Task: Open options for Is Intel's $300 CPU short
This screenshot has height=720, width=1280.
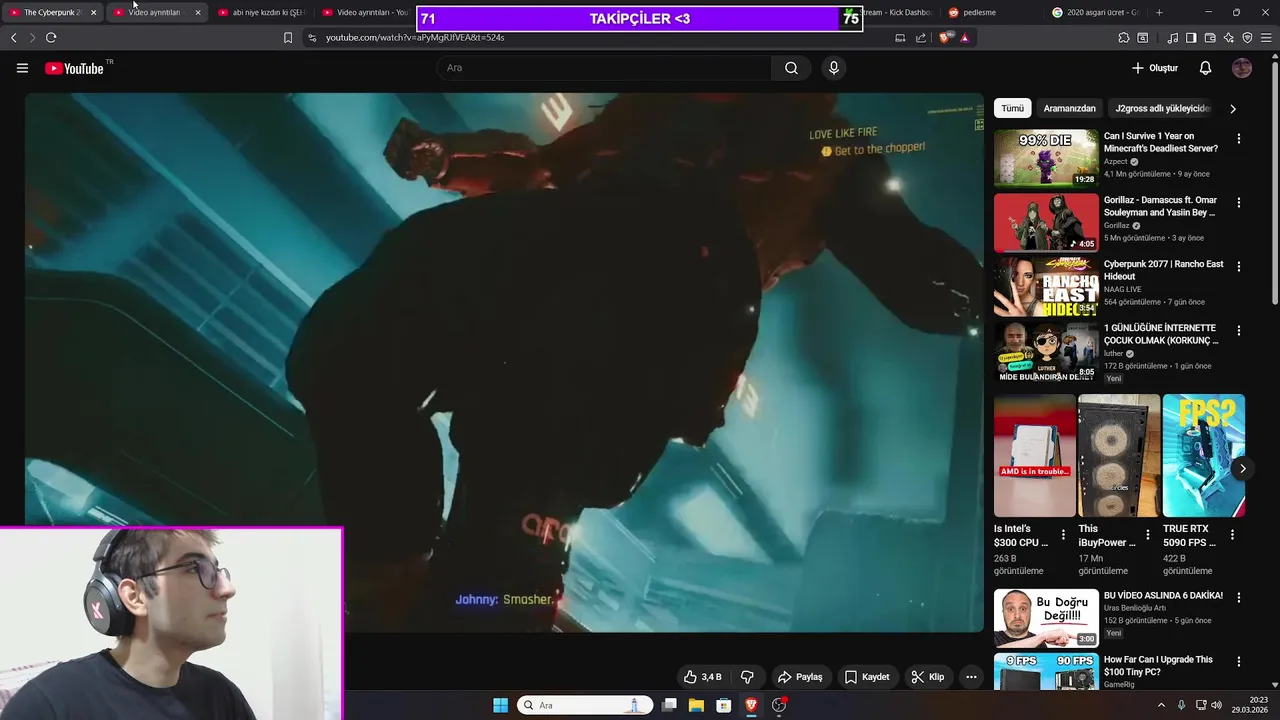Action: 1063,535
